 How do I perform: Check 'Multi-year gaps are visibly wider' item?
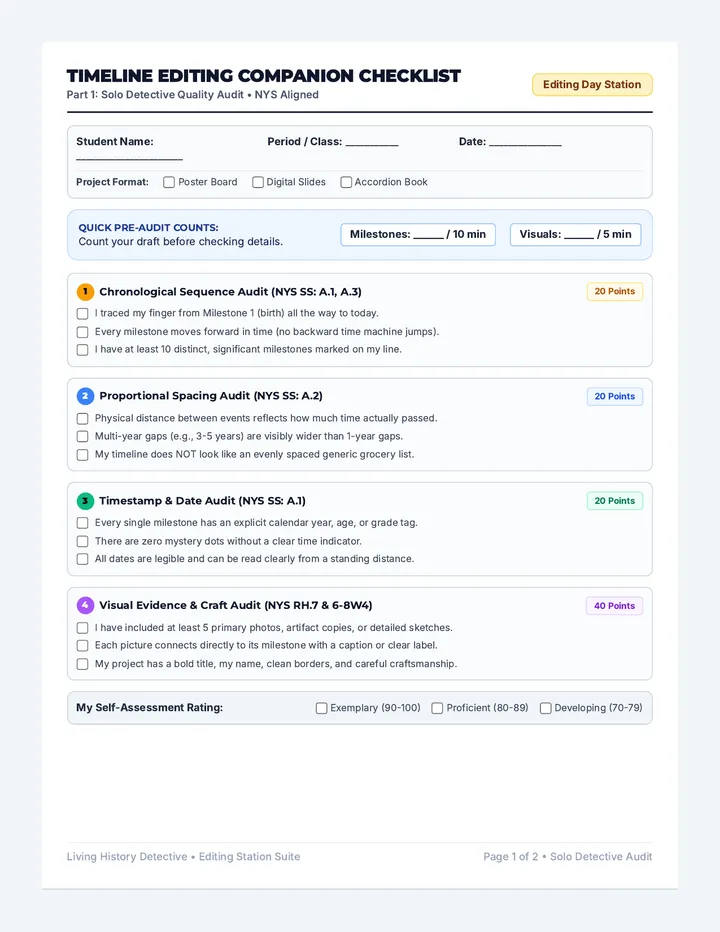pos(83,436)
